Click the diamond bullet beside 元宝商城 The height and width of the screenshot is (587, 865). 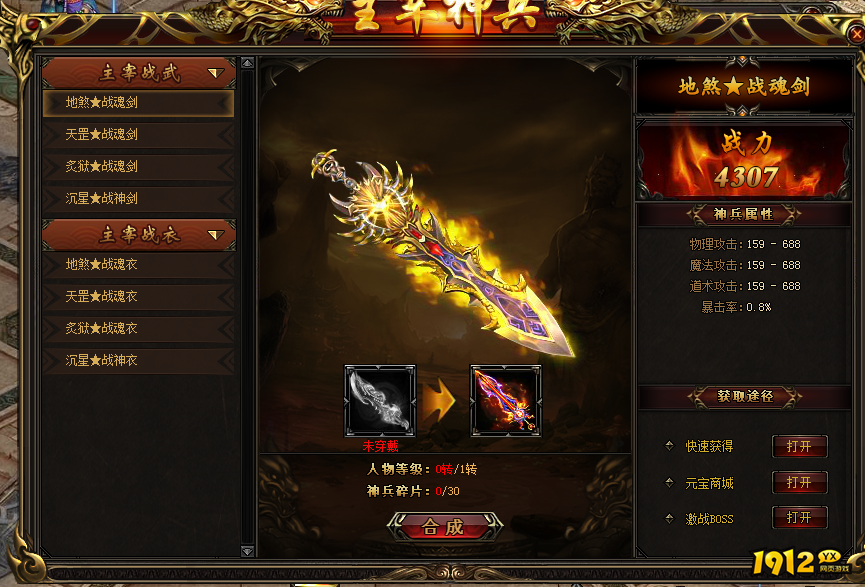pyautogui.click(x=669, y=483)
